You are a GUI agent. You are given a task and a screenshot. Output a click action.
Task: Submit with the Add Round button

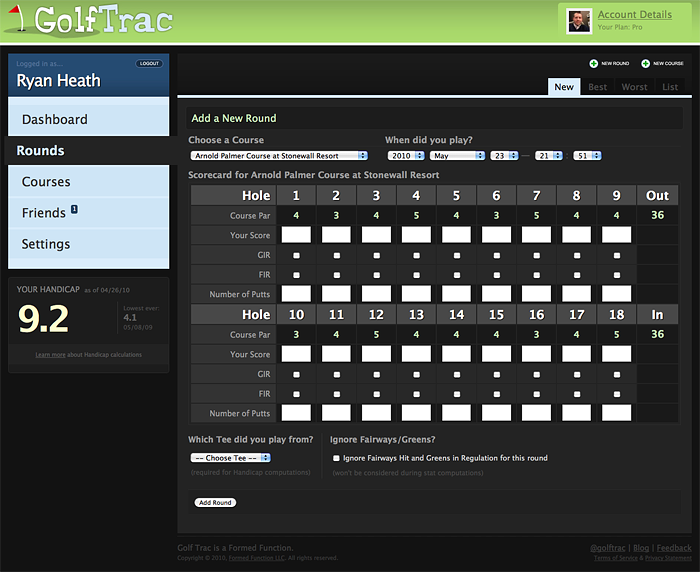point(215,503)
